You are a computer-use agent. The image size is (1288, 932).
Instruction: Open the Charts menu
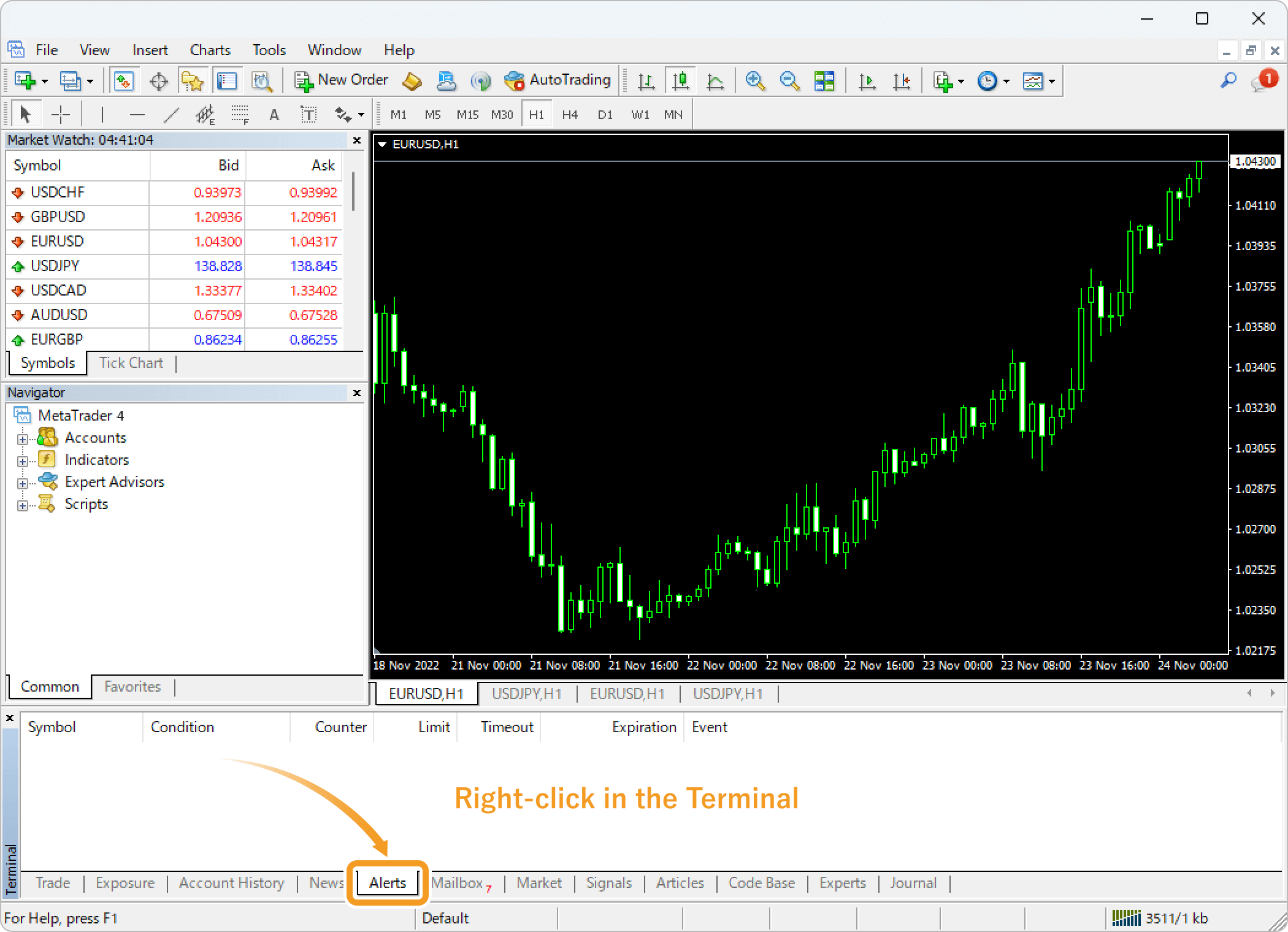point(210,49)
